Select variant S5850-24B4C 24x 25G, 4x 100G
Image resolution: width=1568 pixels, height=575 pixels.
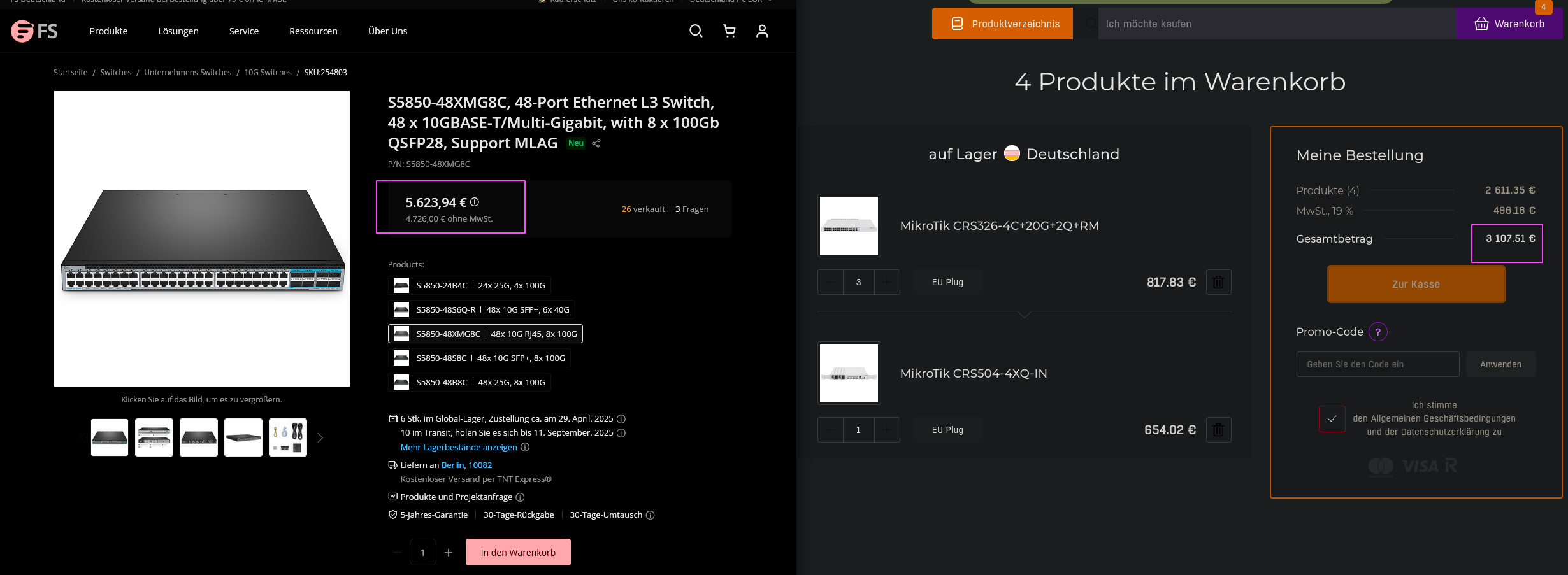click(x=470, y=285)
